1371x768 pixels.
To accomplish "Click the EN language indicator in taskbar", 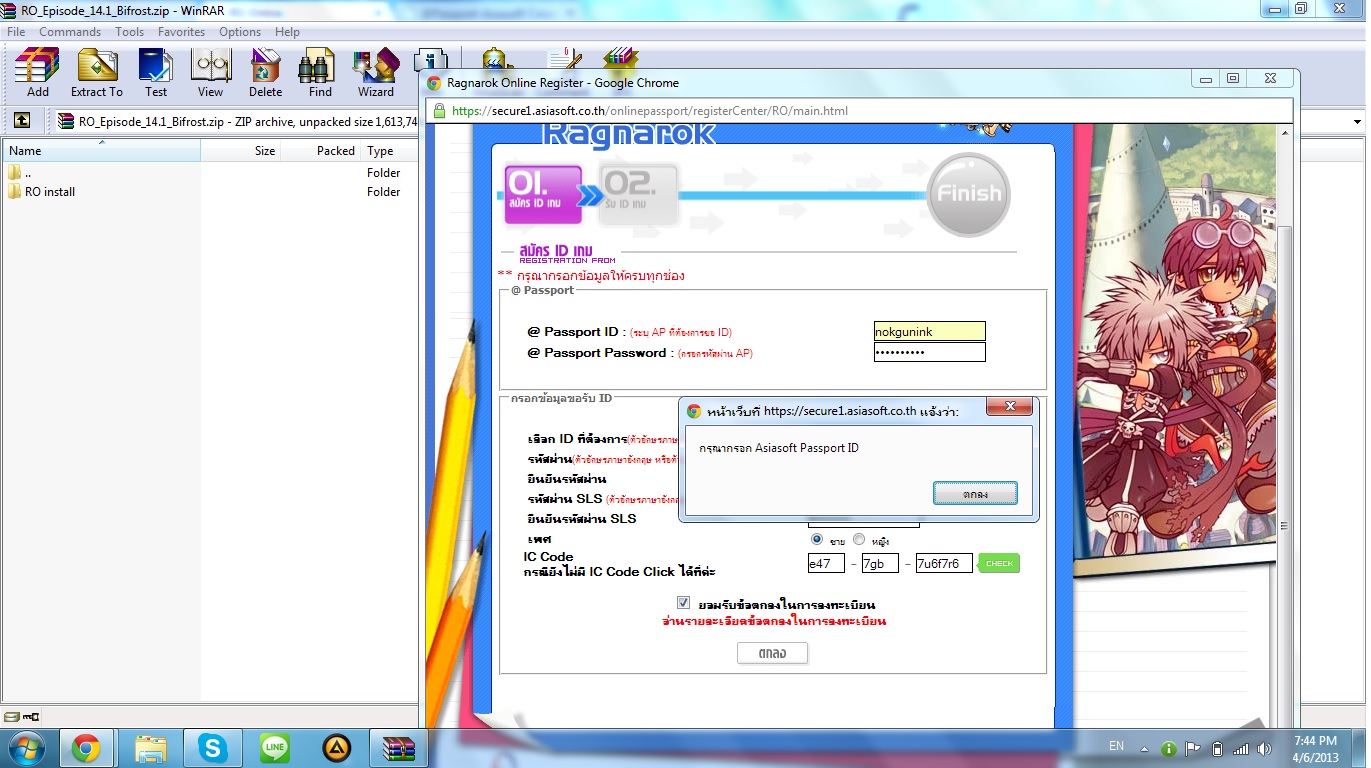I will (1117, 746).
